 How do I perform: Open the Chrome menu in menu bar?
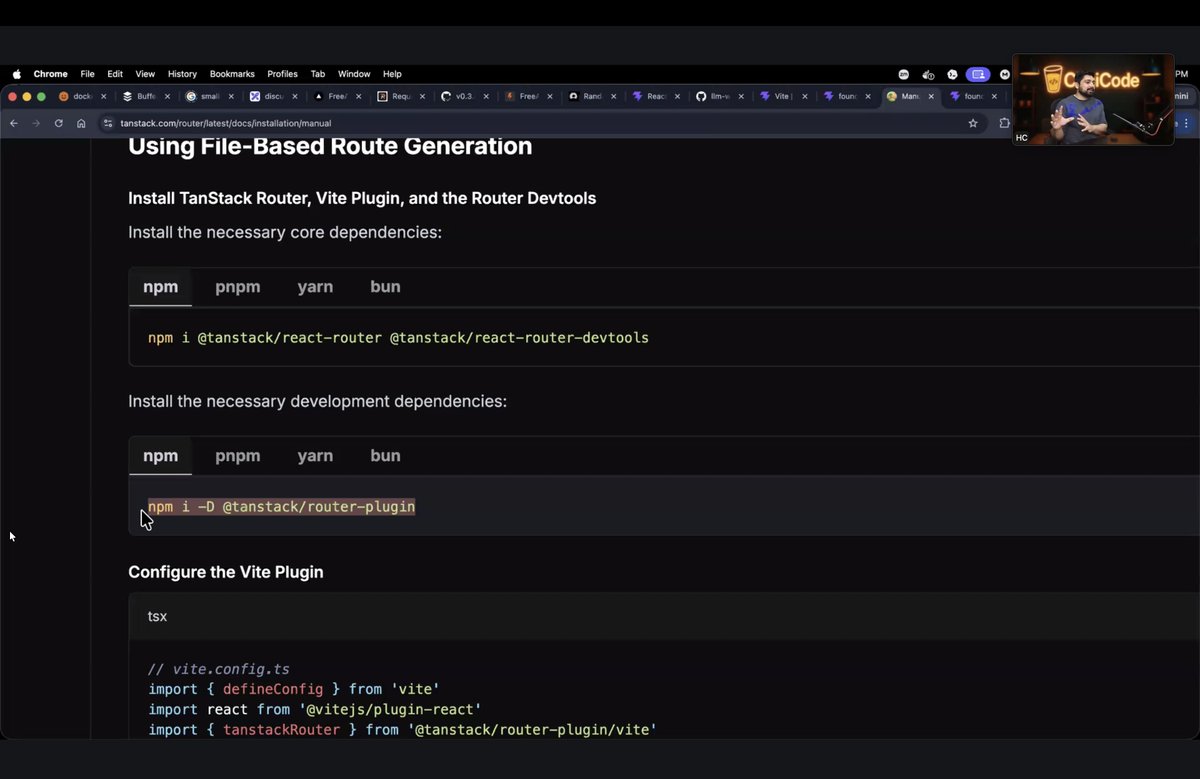[x=50, y=74]
